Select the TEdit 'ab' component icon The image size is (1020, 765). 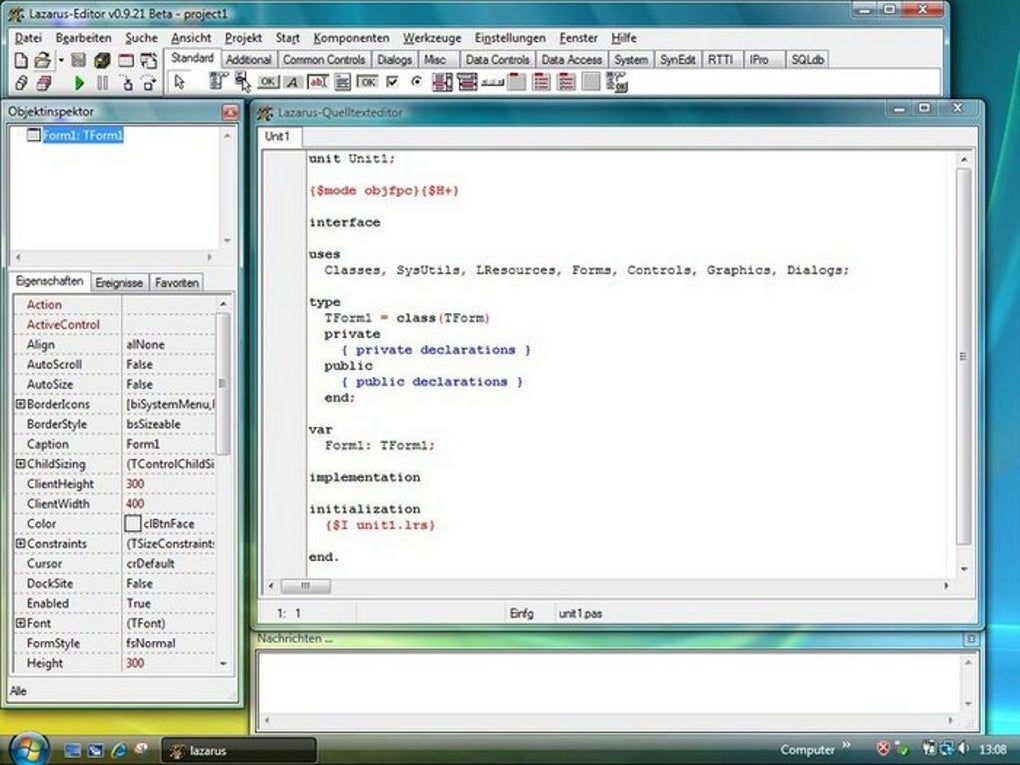(318, 82)
